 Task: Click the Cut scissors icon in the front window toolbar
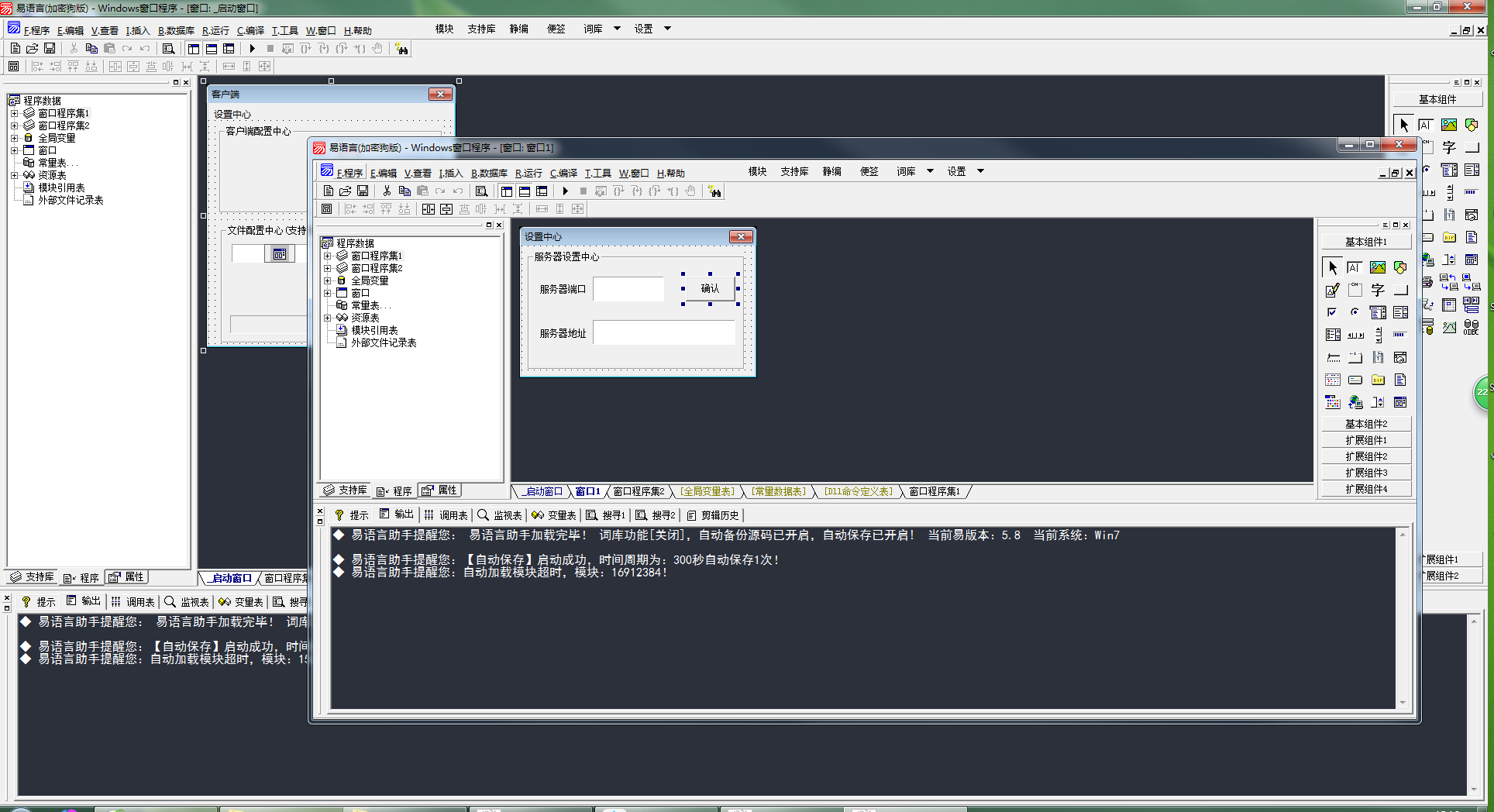387,191
